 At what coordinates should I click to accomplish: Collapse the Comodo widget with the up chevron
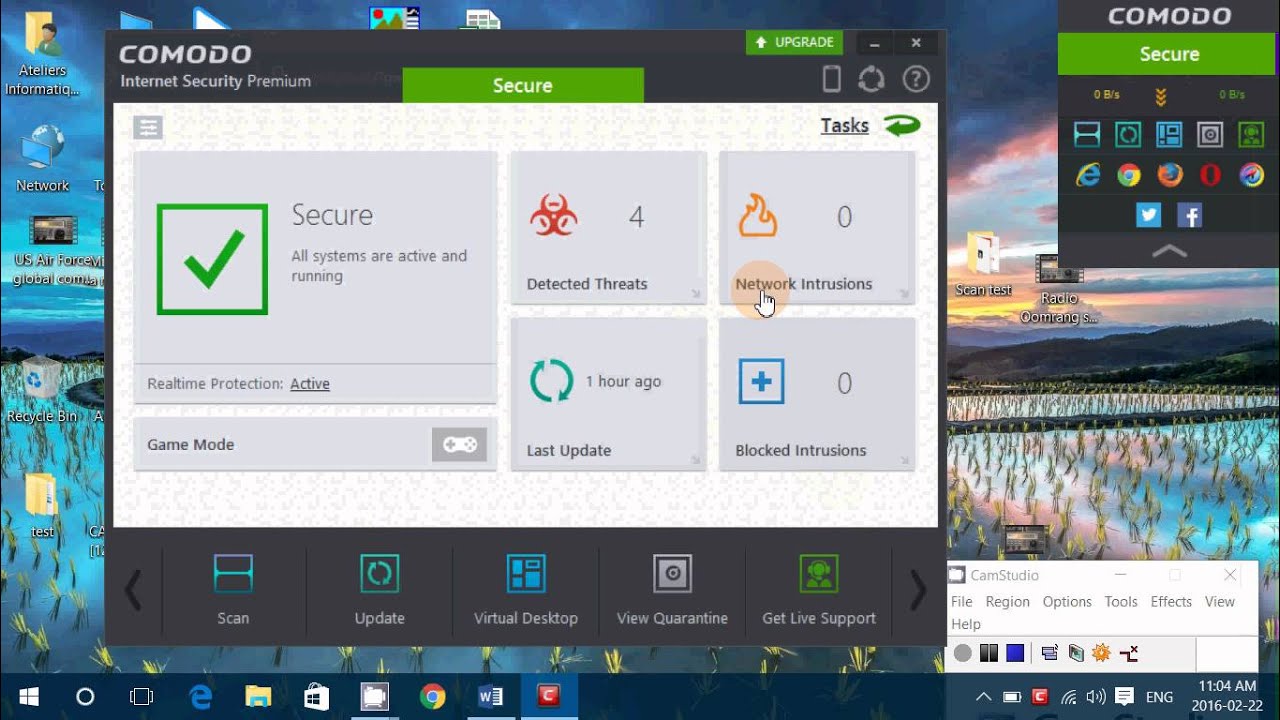(x=1169, y=251)
